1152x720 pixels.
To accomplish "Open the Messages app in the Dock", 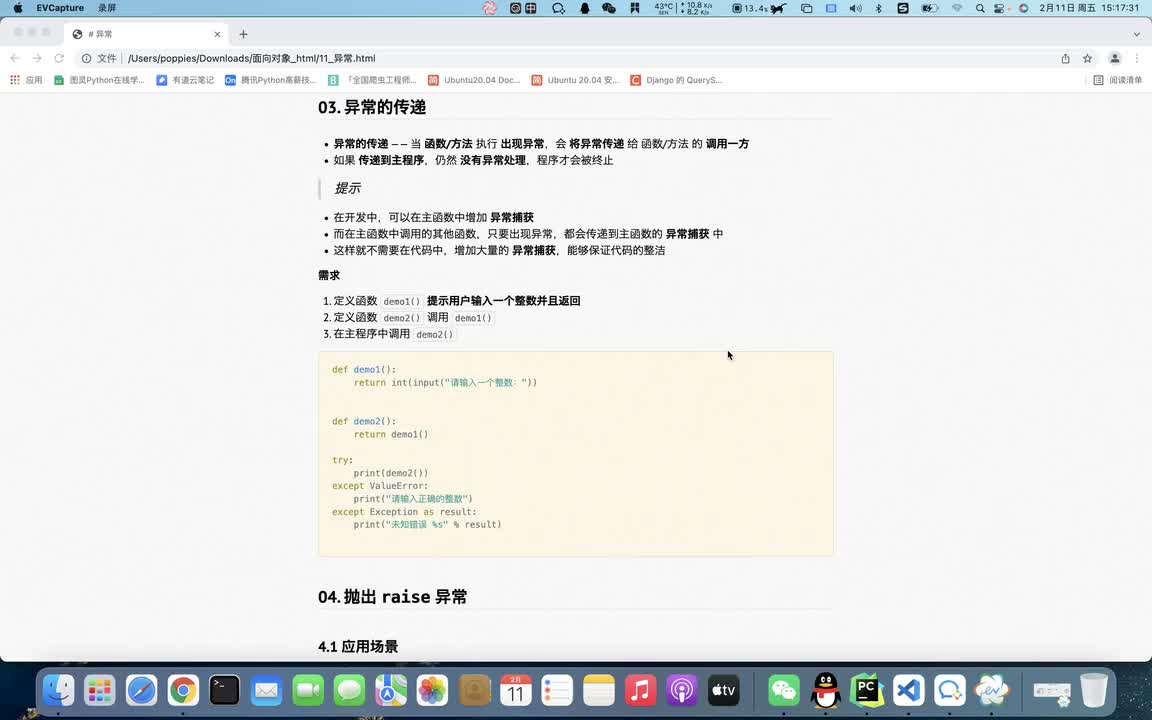I will tap(349, 691).
